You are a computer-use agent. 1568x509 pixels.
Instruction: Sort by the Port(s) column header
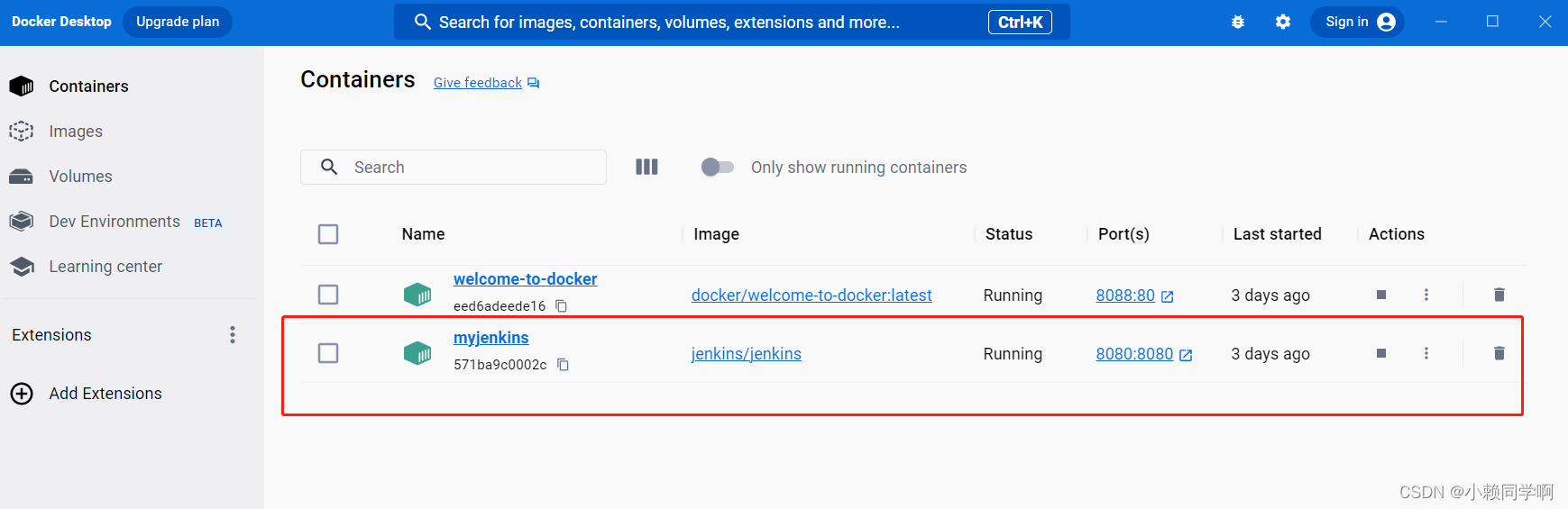coord(1123,234)
